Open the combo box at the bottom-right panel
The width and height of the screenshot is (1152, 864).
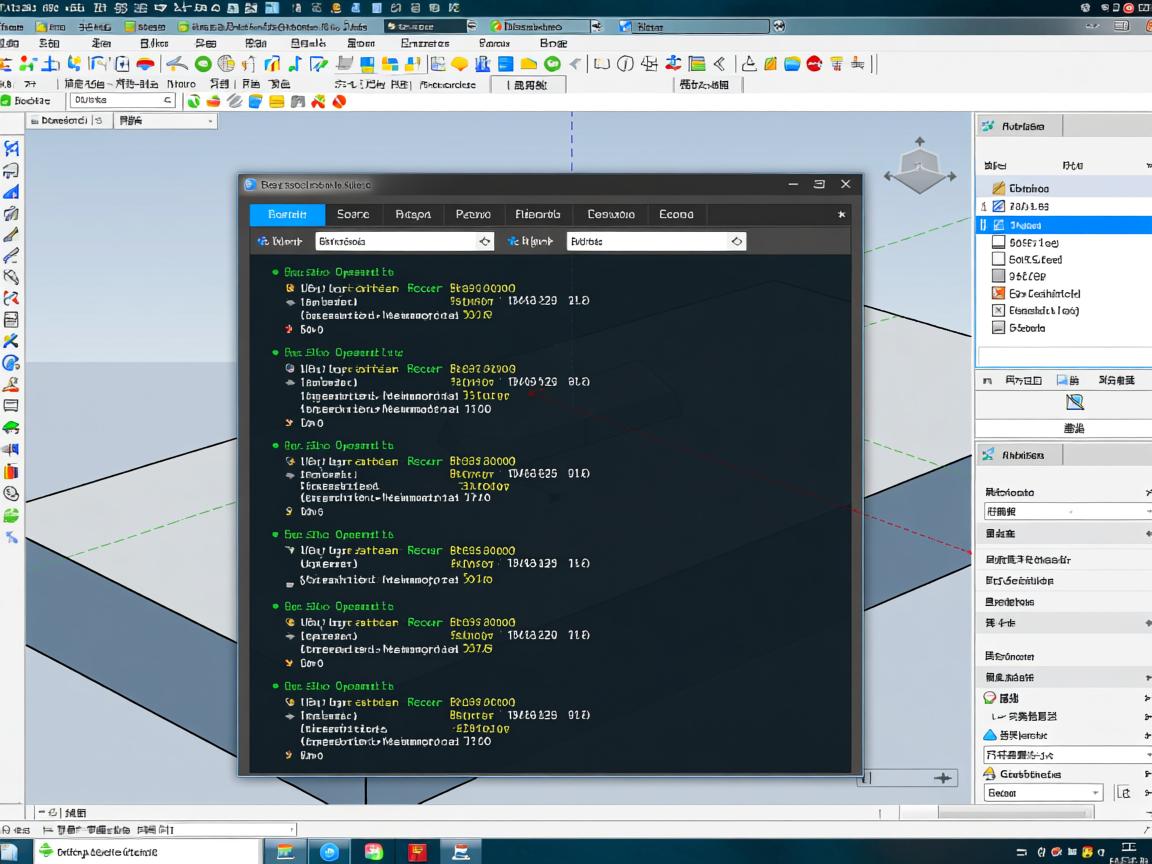click(1043, 793)
